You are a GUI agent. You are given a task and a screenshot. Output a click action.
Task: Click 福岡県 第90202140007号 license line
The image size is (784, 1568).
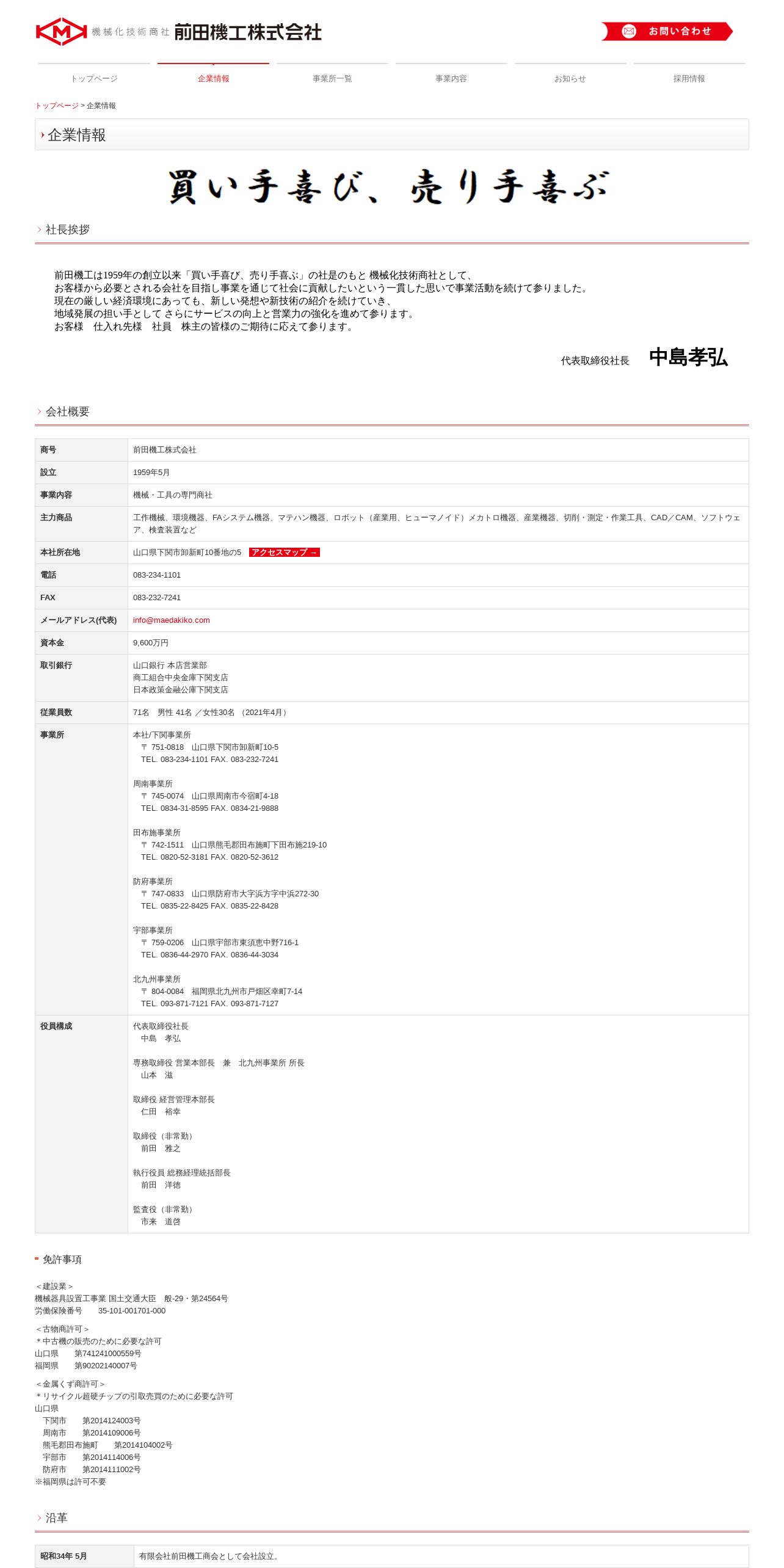coord(86,1365)
